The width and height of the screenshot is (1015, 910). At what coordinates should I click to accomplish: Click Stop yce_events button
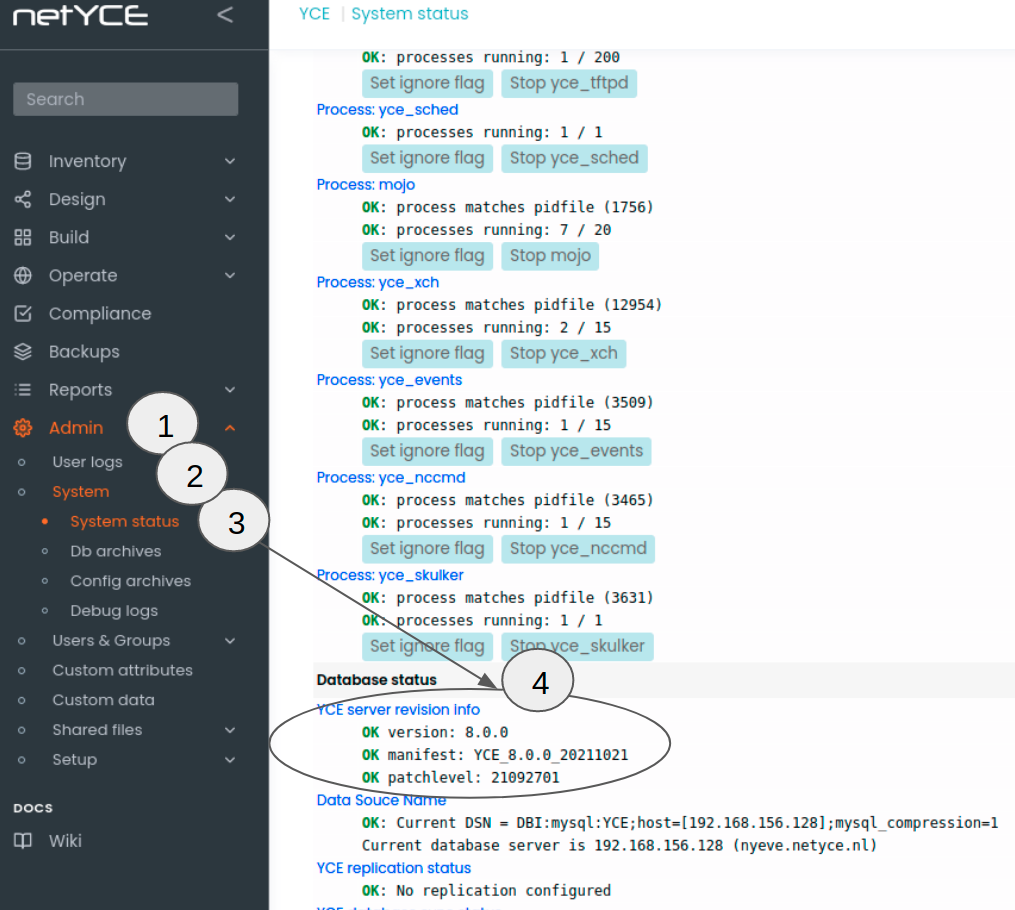[576, 452]
